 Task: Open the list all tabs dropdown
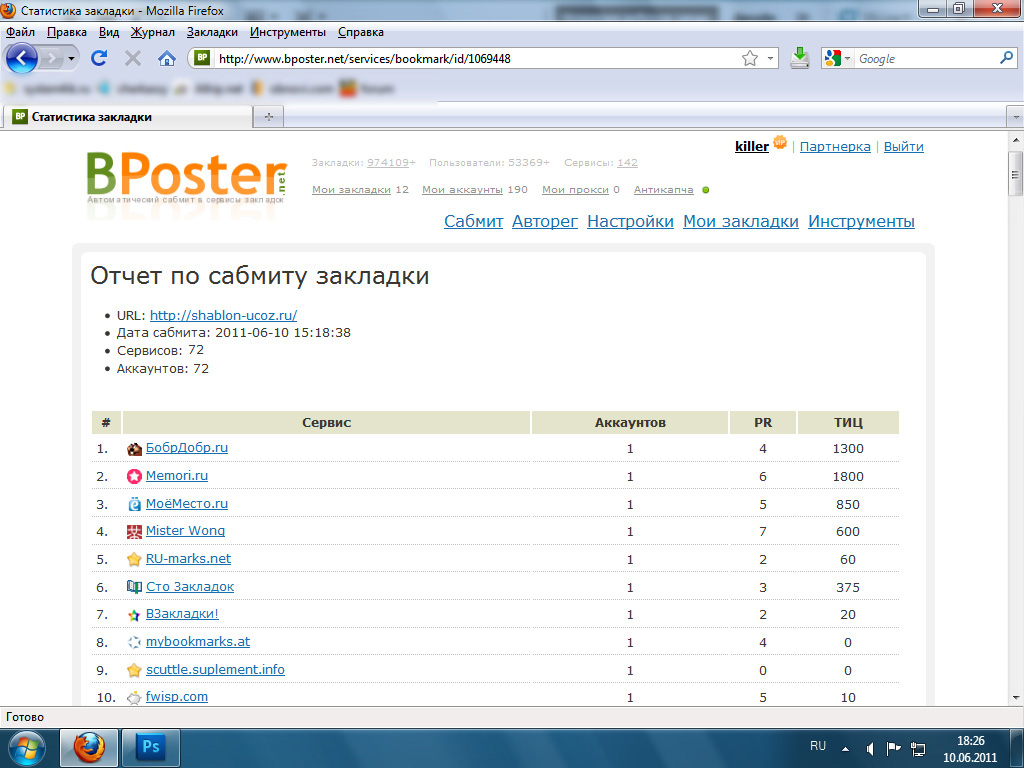[x=1016, y=117]
